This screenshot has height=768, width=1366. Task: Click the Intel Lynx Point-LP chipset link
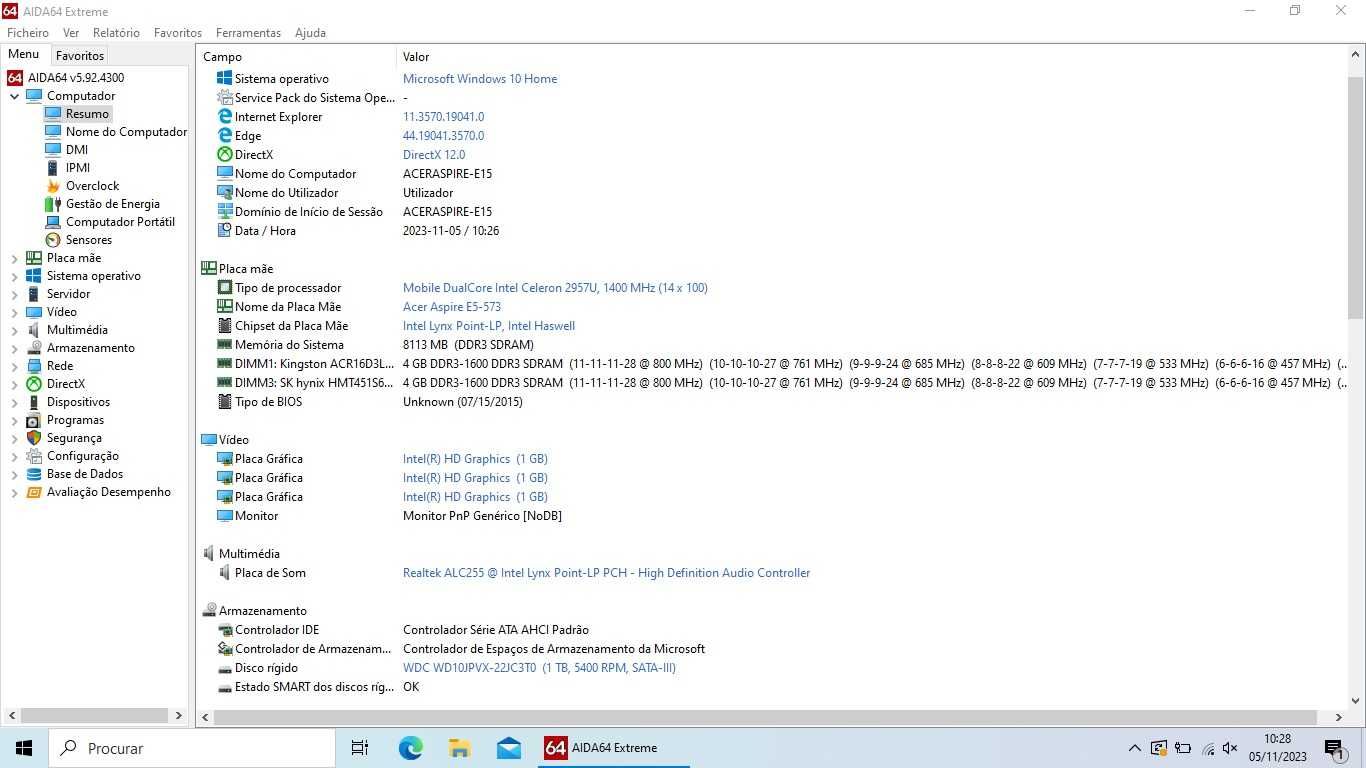tap(489, 326)
